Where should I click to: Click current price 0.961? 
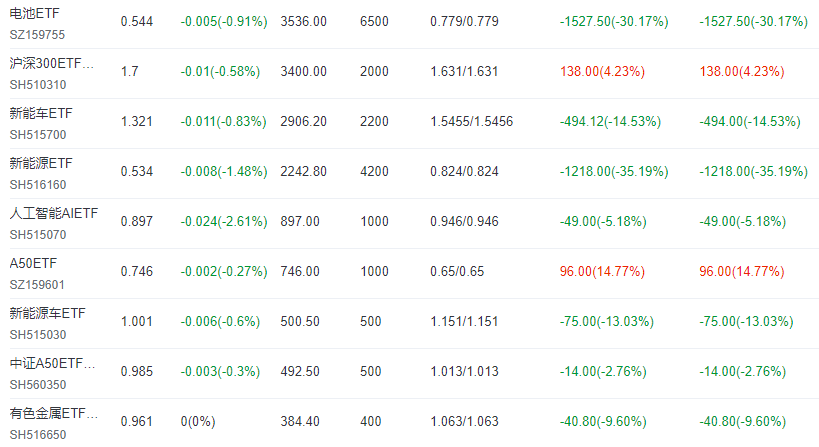pyautogui.click(x=137, y=421)
